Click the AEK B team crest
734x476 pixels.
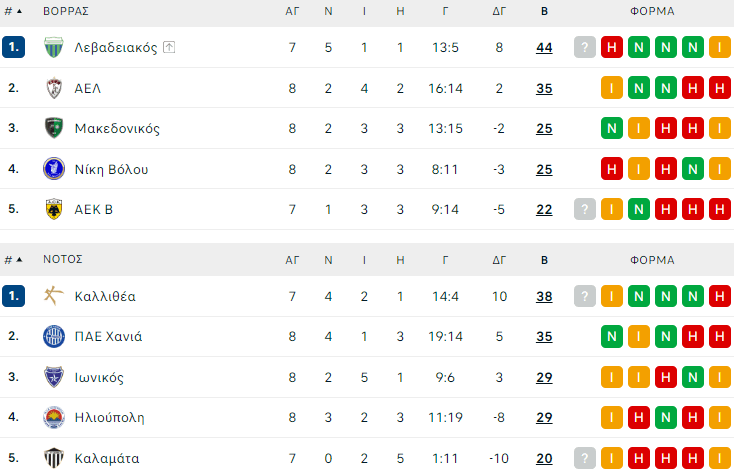pyautogui.click(x=54, y=209)
